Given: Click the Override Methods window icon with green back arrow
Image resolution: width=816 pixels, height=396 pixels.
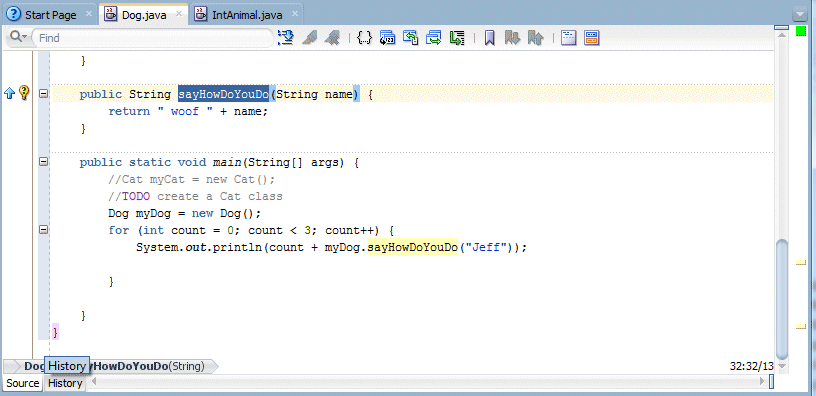Looking at the screenshot, I should point(411,37).
